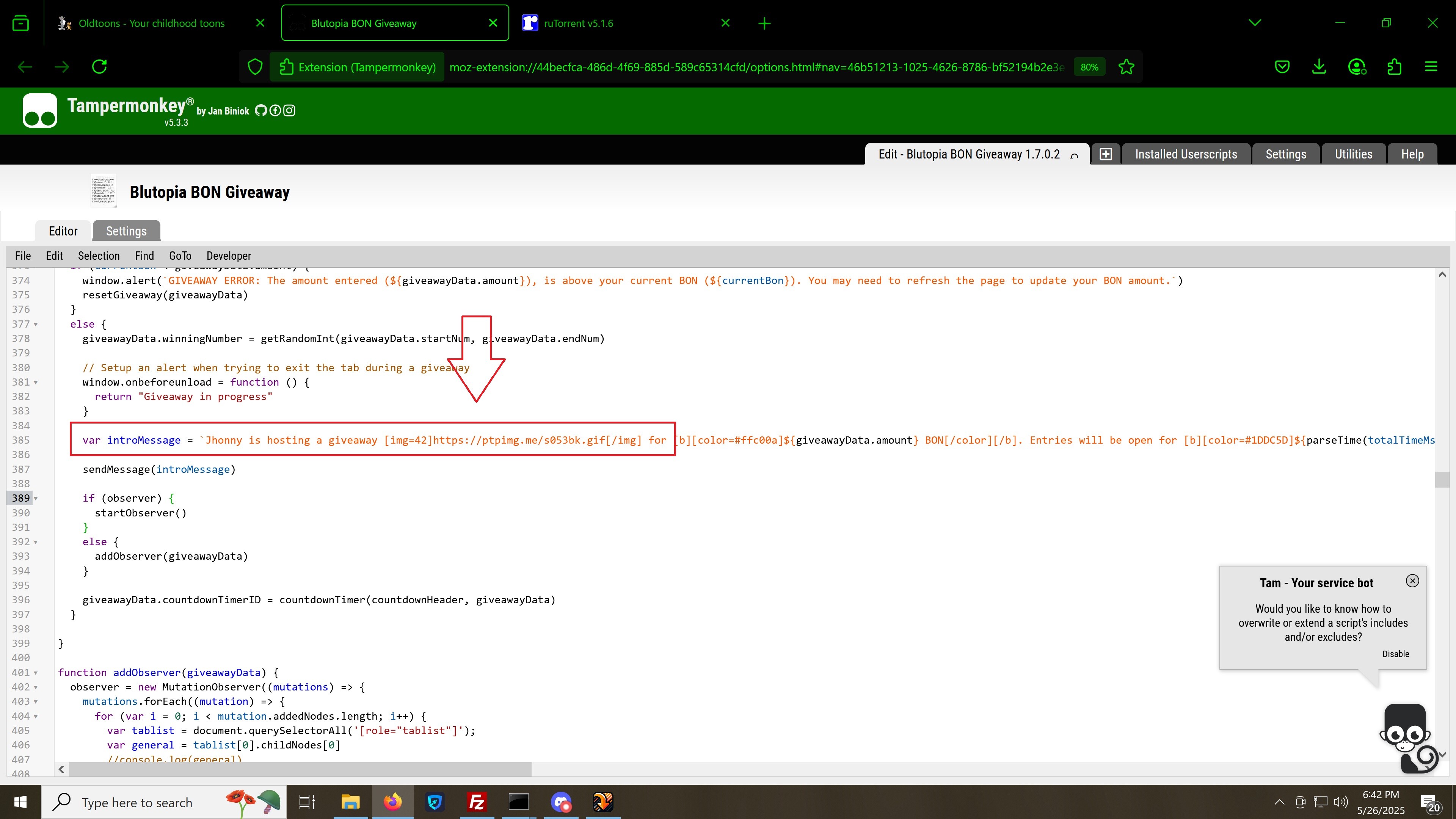Open the Selection menu
Image resolution: width=1456 pixels, height=819 pixels.
tap(98, 256)
